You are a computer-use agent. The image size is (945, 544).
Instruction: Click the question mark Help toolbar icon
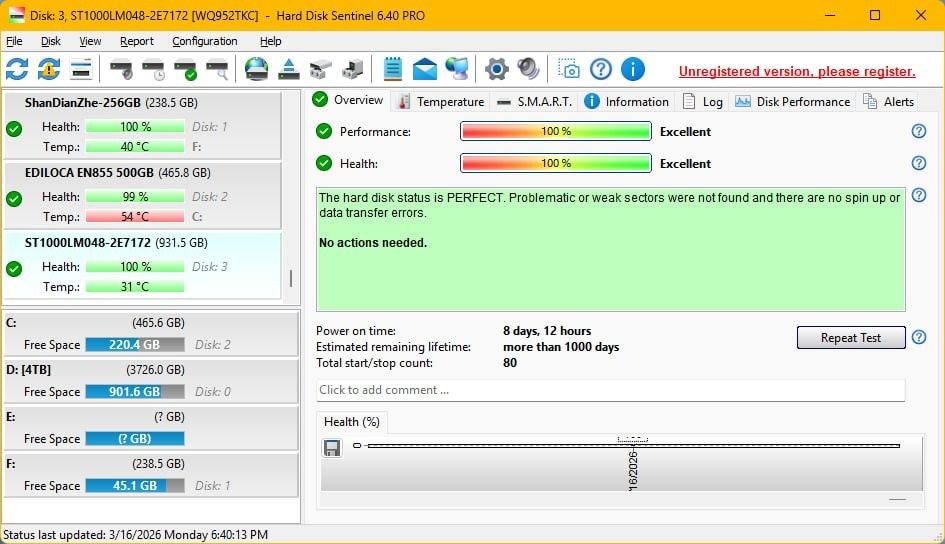click(x=601, y=69)
